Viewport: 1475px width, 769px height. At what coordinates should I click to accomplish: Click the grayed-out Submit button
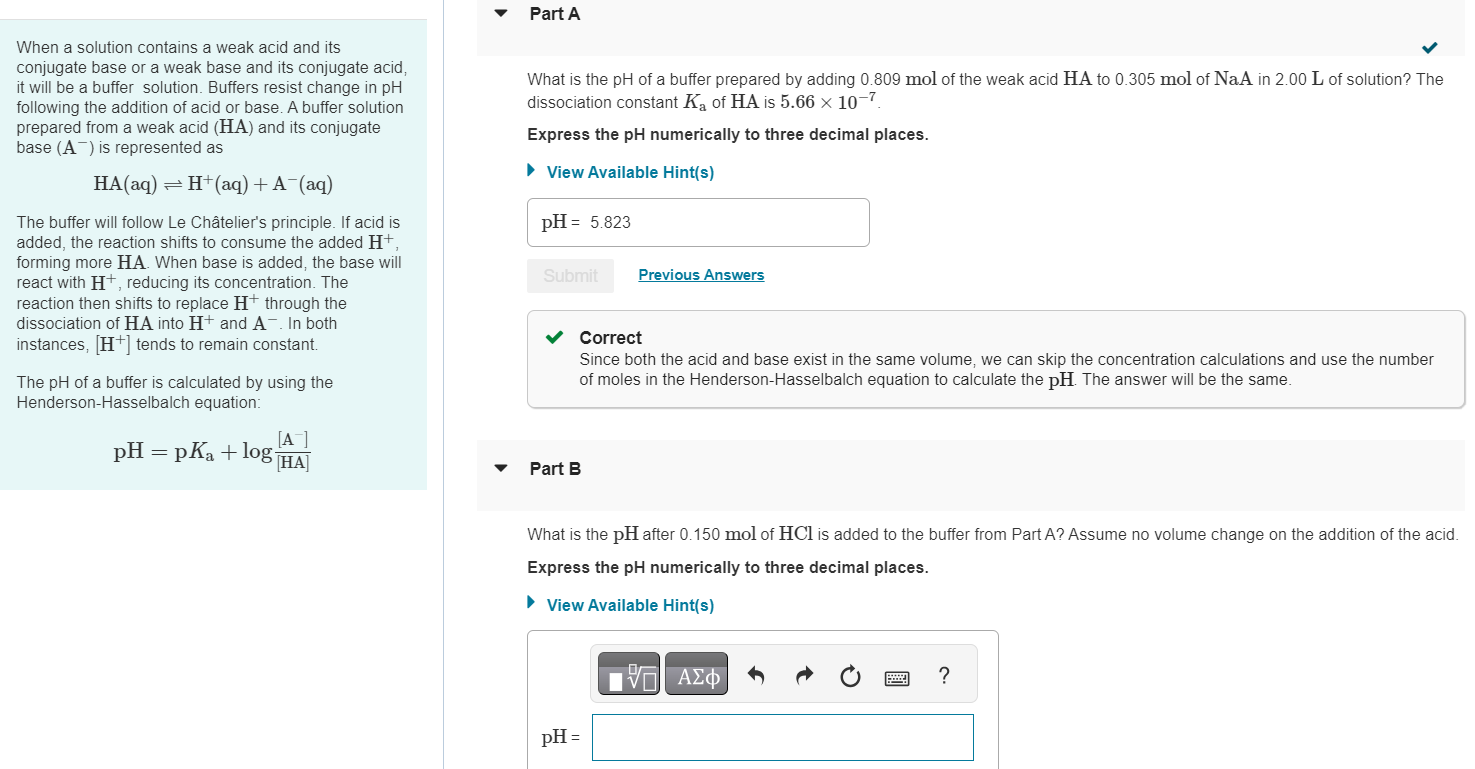pyautogui.click(x=570, y=275)
